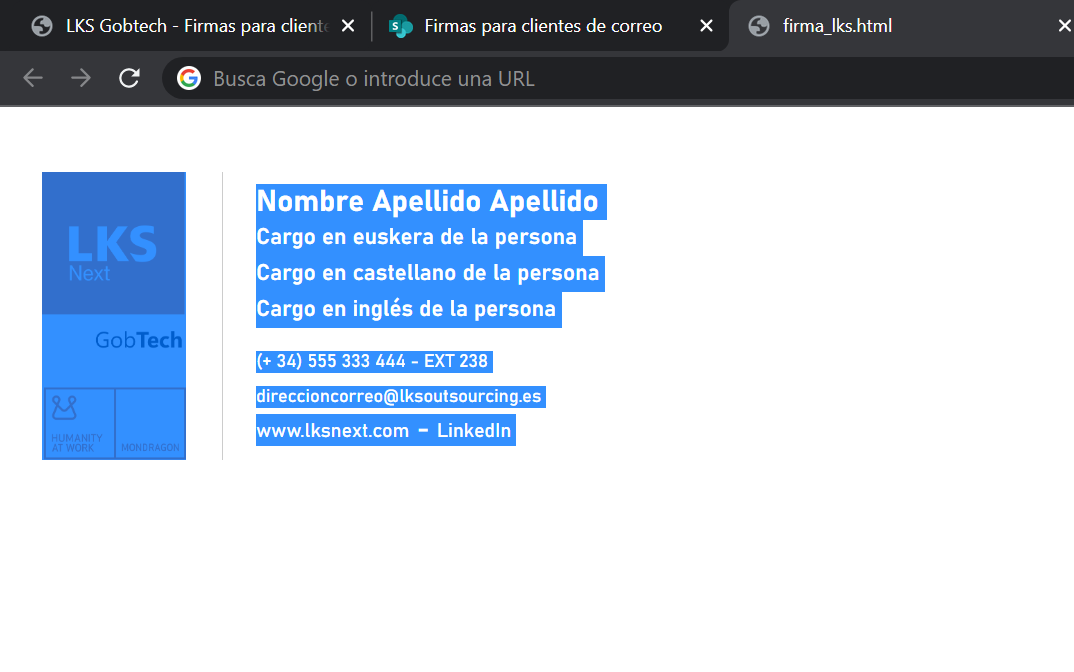Click the globe favicon of firma_lks.html tab
This screenshot has height=672, width=1074.
point(759,26)
